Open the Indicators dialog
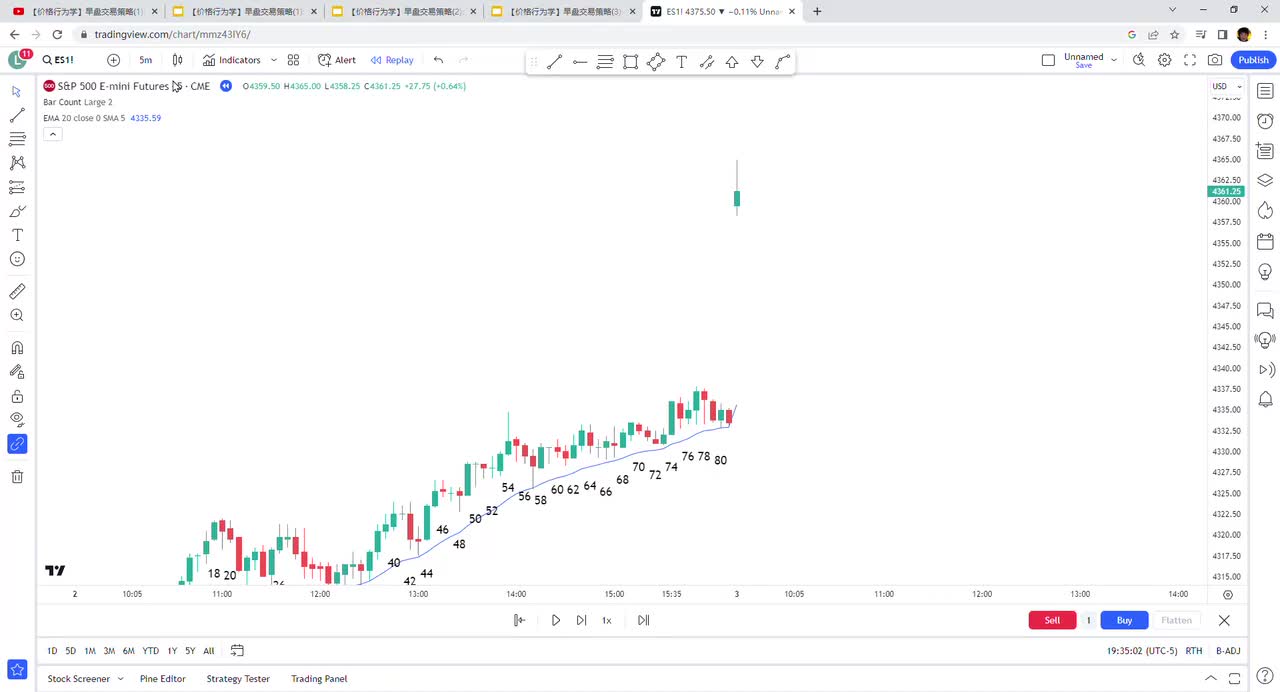 click(x=231, y=60)
